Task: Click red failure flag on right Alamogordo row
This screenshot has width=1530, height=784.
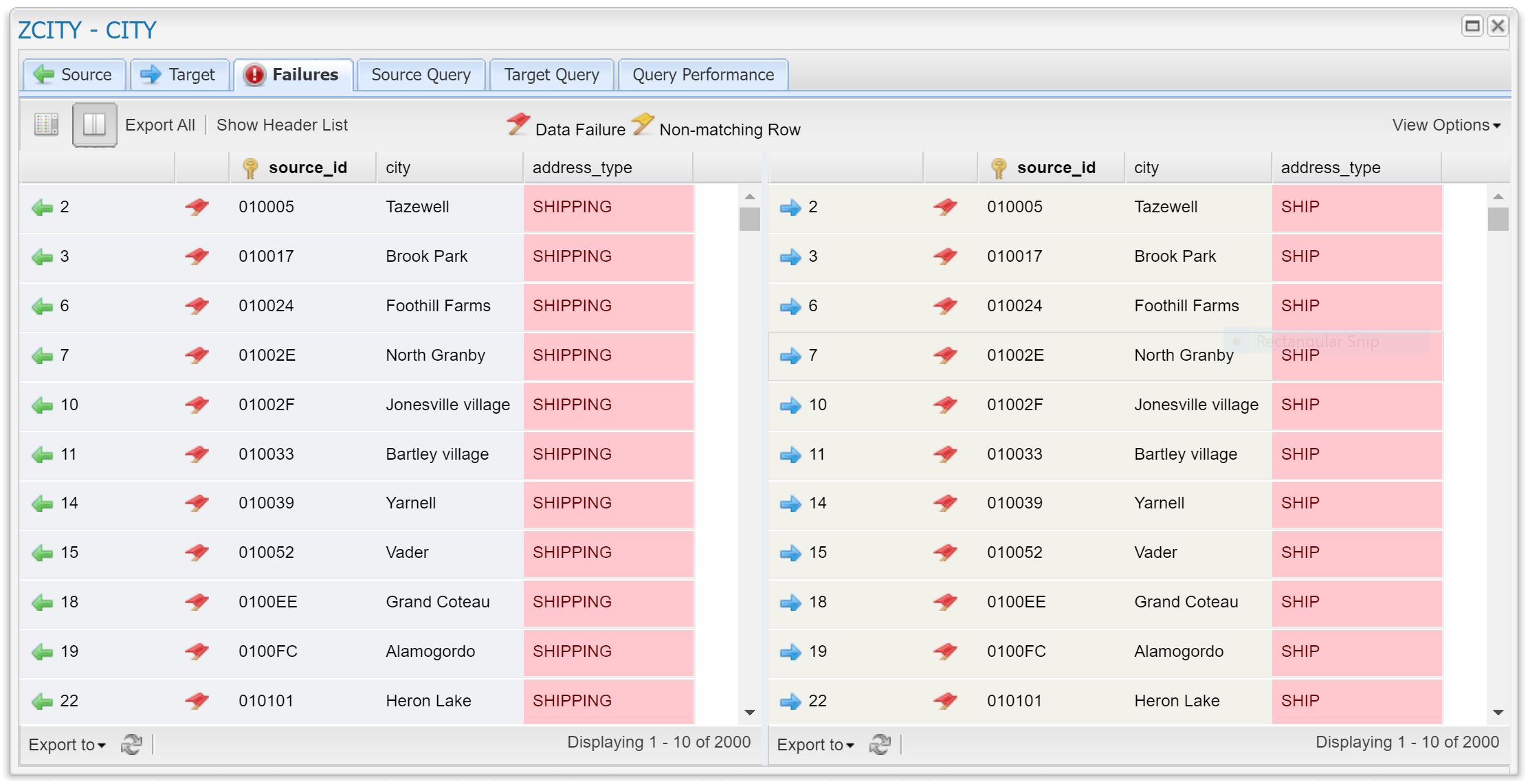Action: (946, 651)
